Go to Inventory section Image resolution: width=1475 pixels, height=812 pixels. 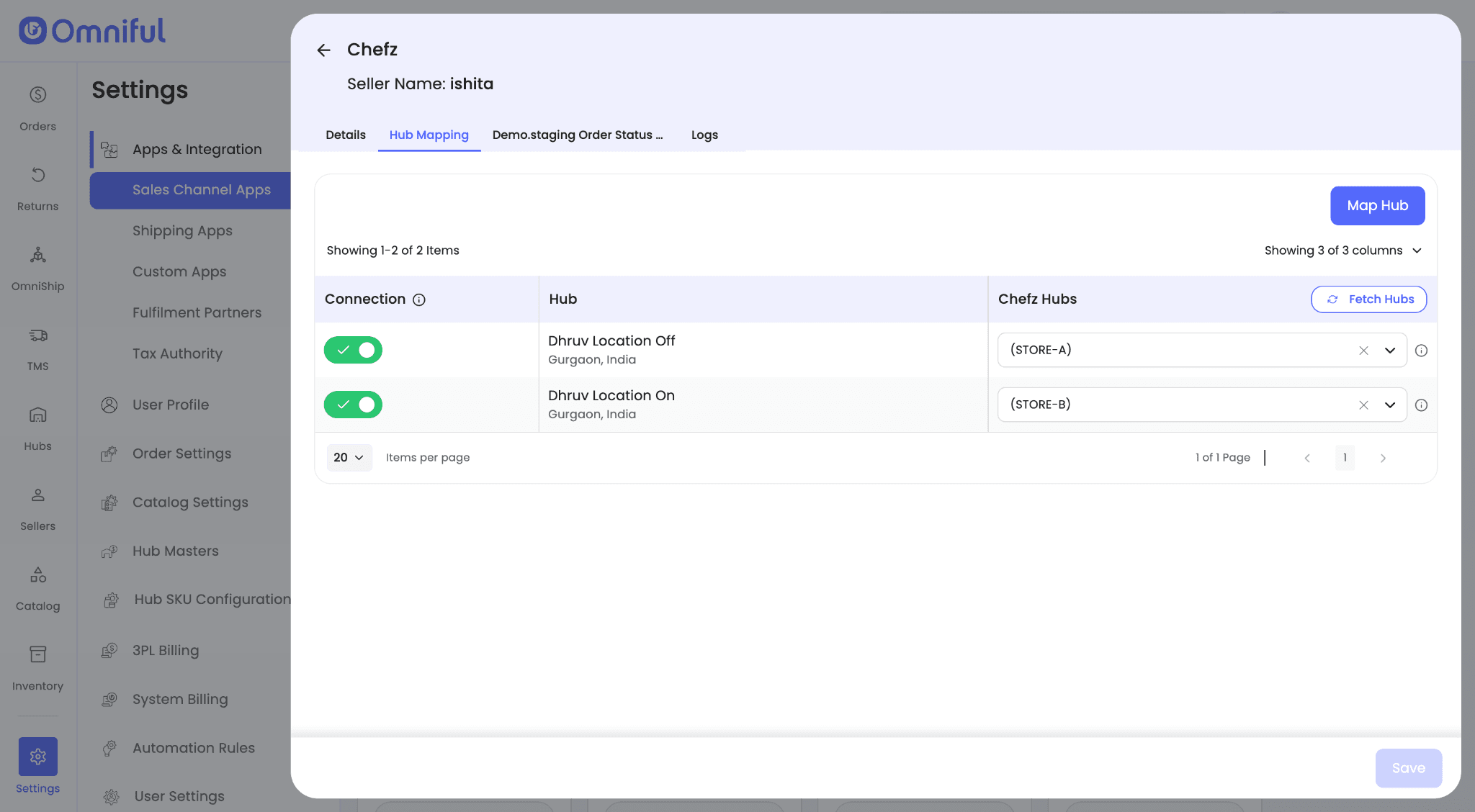click(37, 668)
